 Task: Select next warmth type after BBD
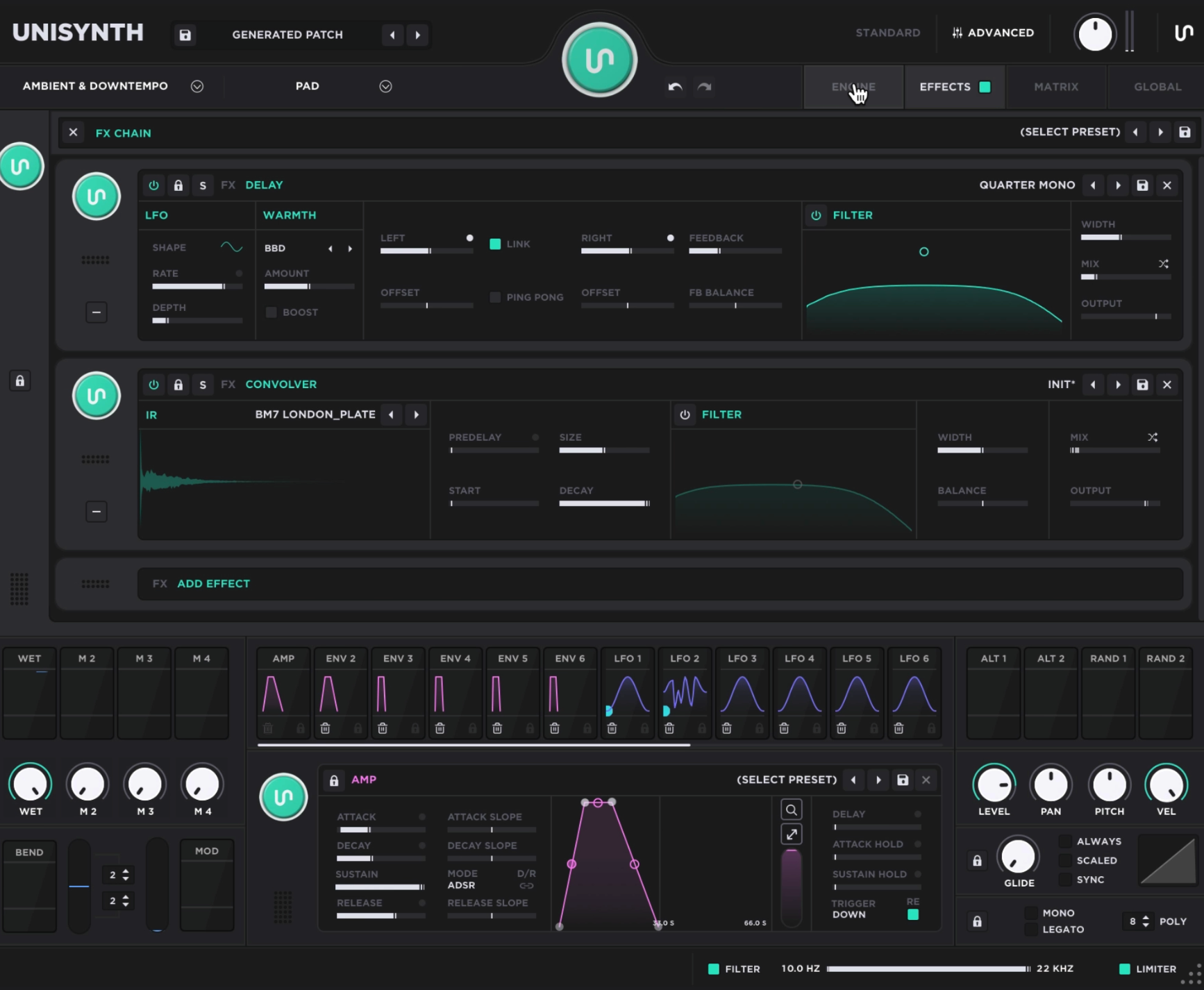(350, 249)
